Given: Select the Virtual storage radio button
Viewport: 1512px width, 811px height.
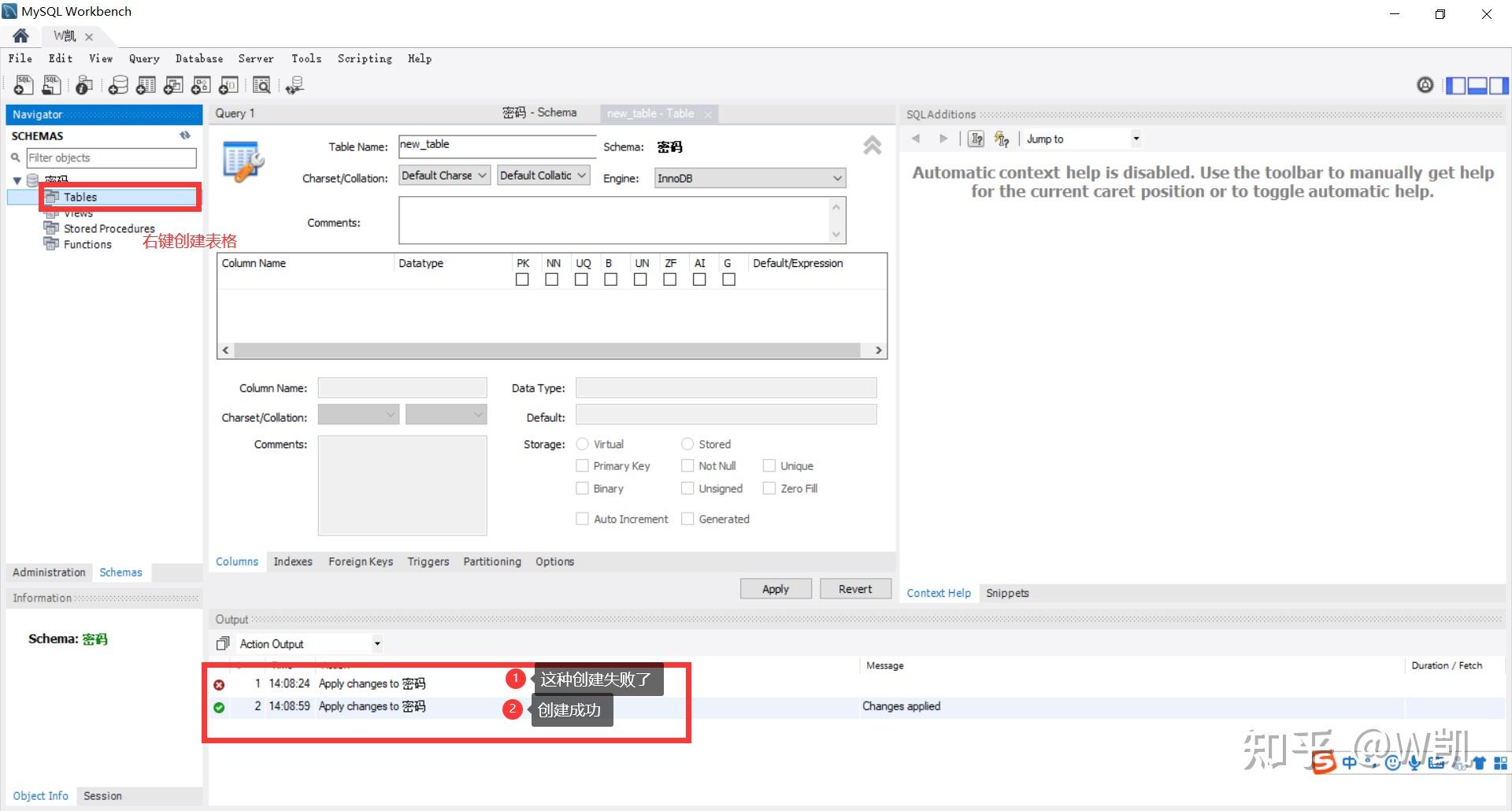Looking at the screenshot, I should click(583, 444).
